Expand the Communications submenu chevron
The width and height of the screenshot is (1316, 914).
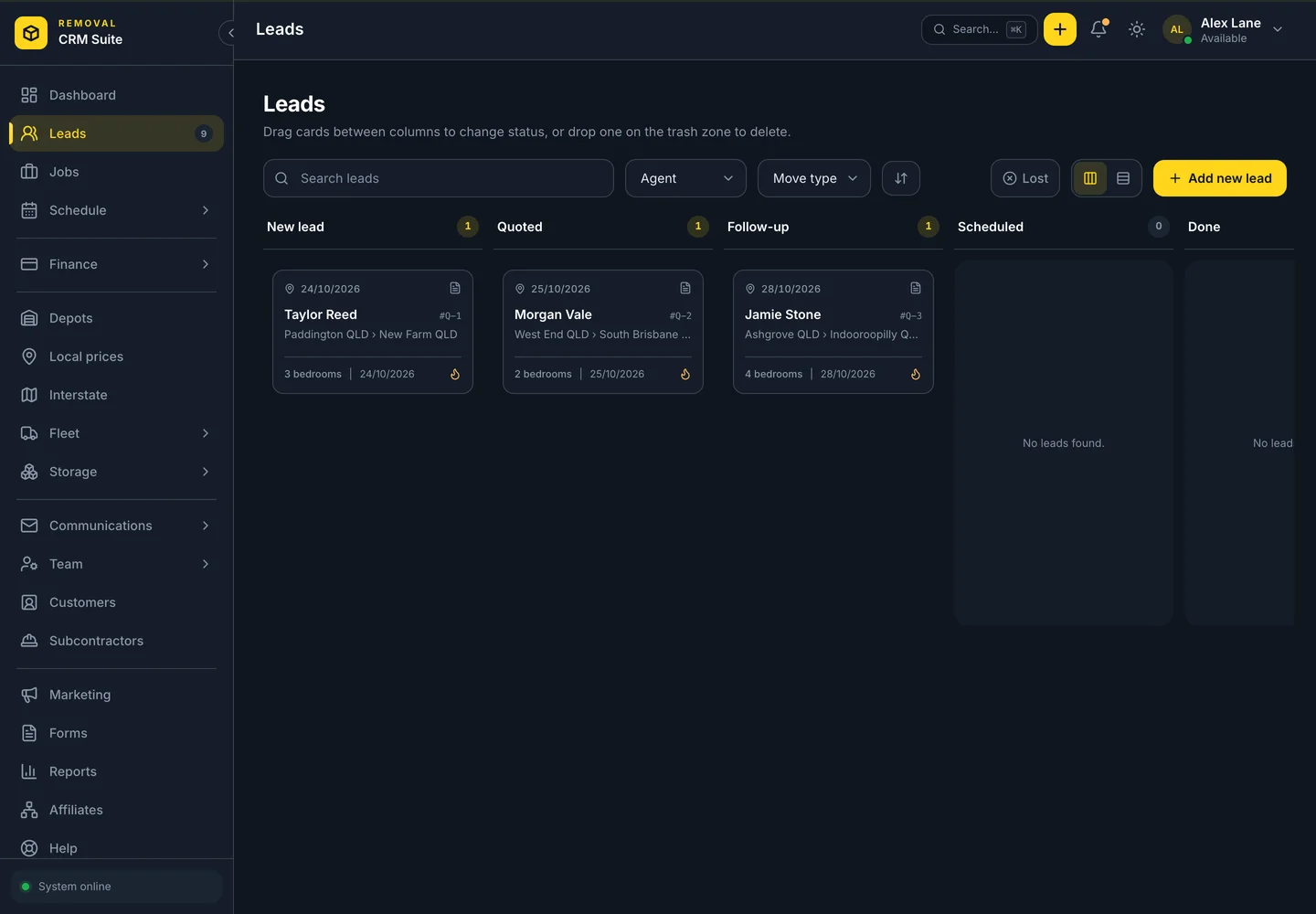tap(206, 526)
